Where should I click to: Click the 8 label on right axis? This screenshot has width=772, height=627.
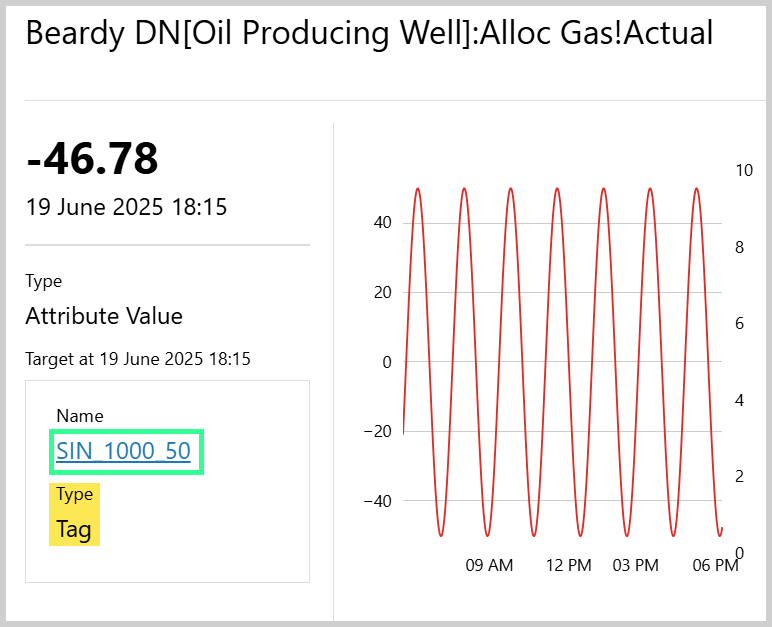740,247
